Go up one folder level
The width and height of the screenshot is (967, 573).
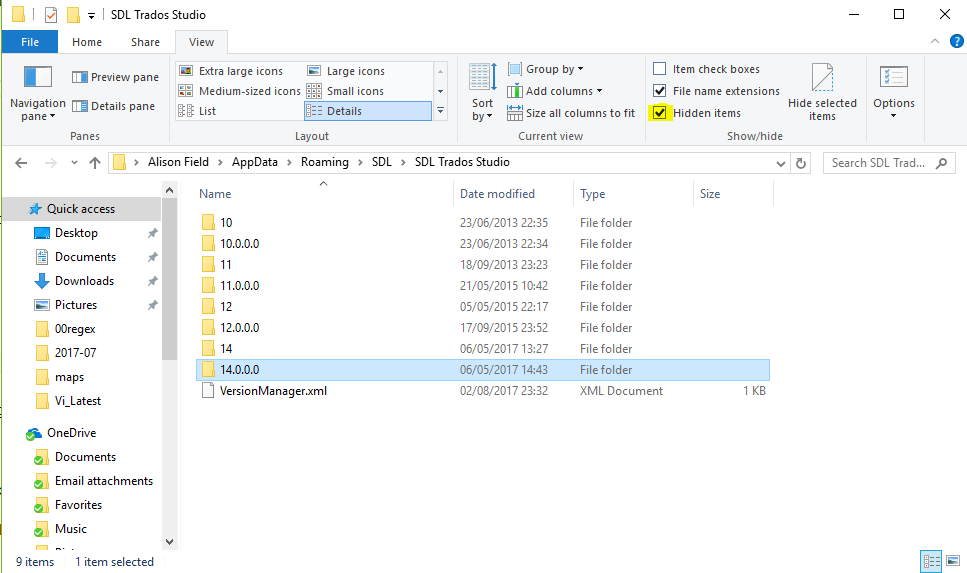[x=94, y=163]
